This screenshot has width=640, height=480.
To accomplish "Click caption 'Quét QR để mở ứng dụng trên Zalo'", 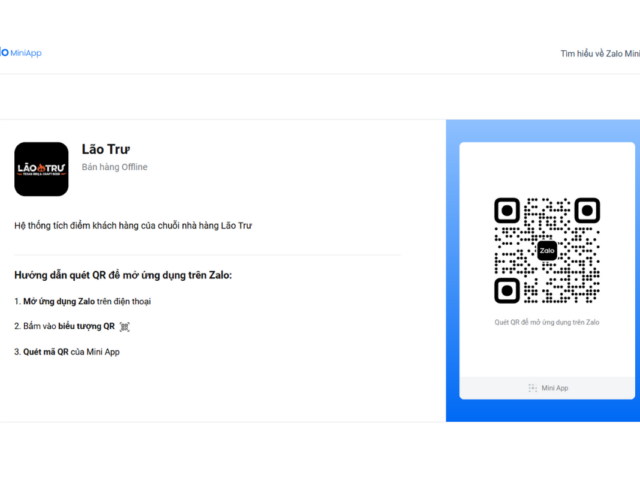I will (547, 322).
